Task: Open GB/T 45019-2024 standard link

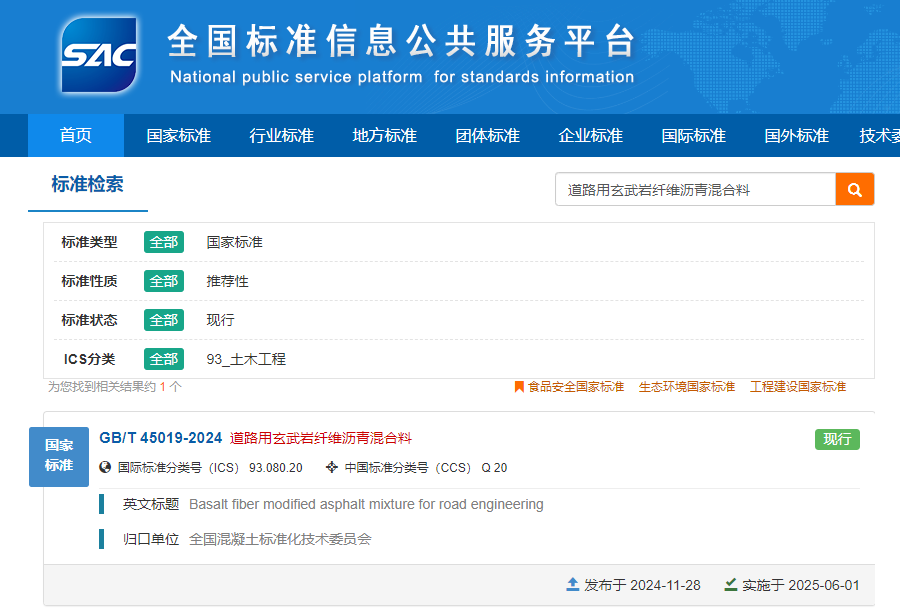Action: coord(160,438)
